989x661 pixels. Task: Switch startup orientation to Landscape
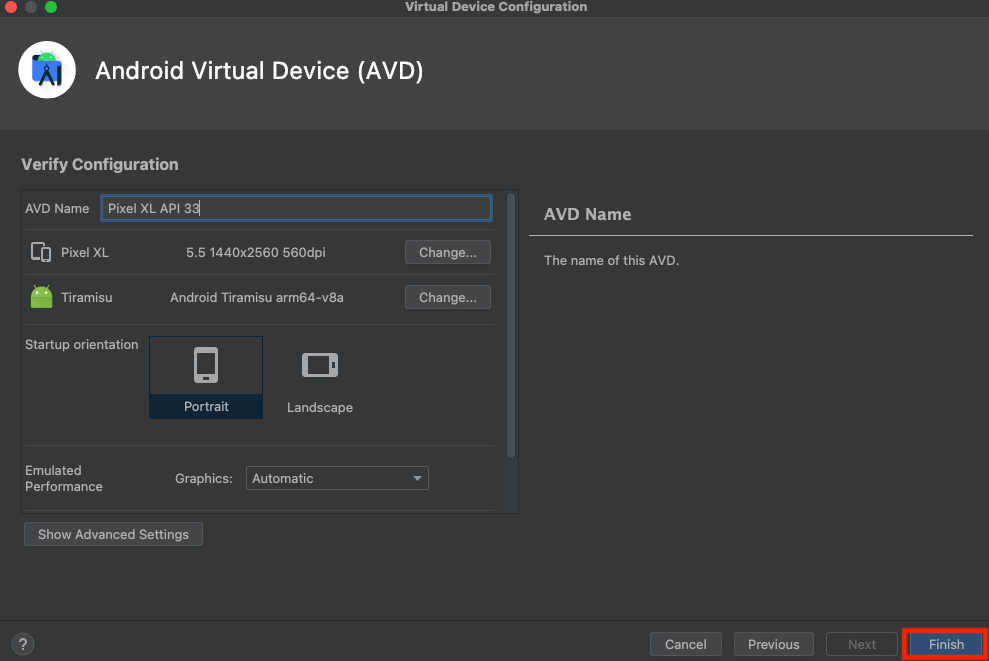click(319, 377)
